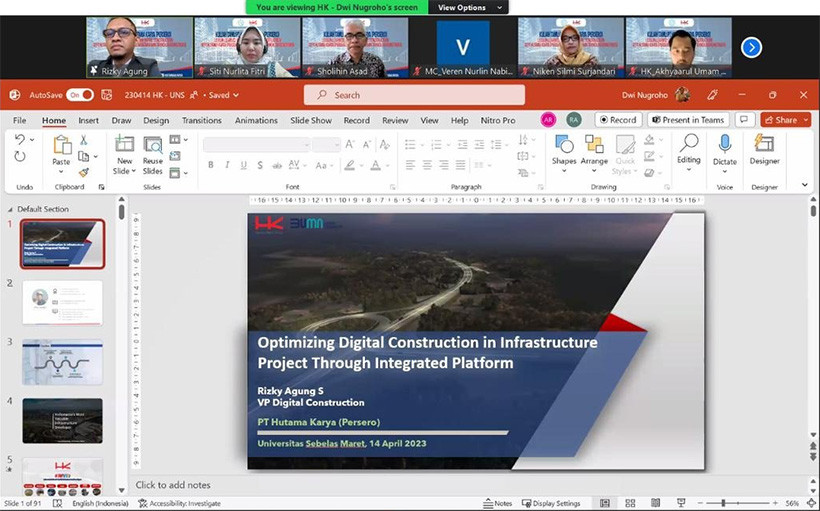Open Zoom View Options dropdown
This screenshot has width=820, height=511.
coord(469,7)
